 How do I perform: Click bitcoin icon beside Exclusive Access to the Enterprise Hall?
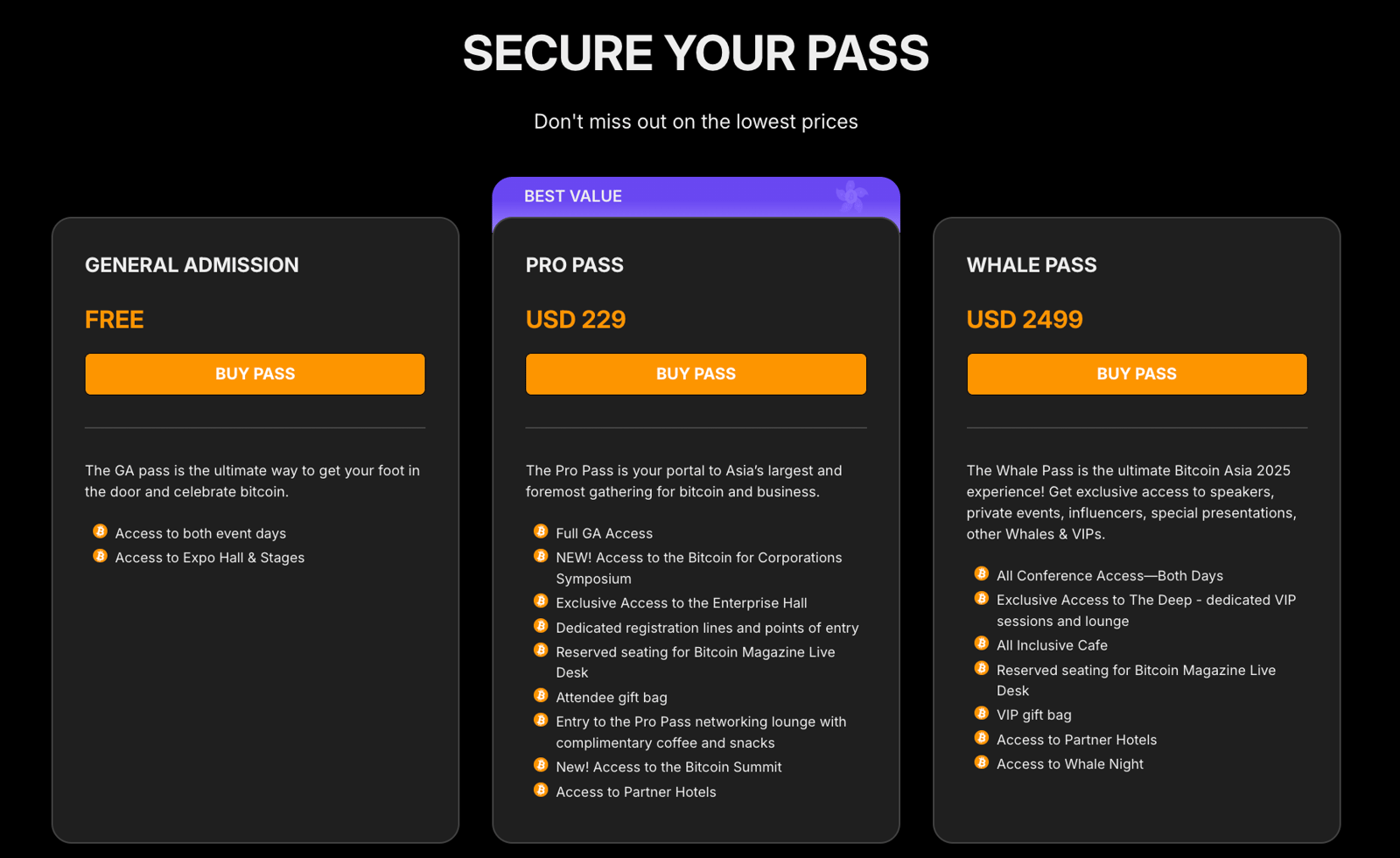pyautogui.click(x=541, y=601)
